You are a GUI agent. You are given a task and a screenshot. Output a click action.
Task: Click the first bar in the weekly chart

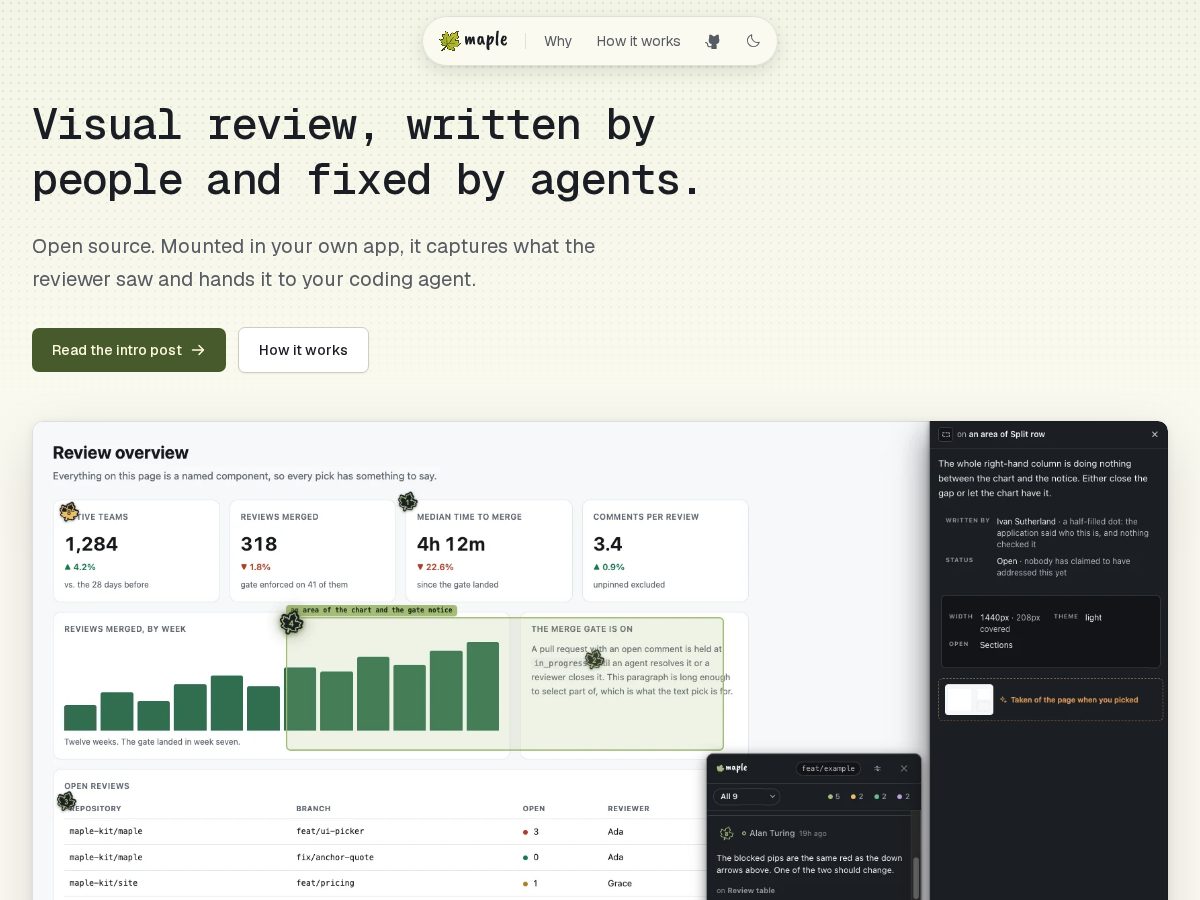[80, 718]
